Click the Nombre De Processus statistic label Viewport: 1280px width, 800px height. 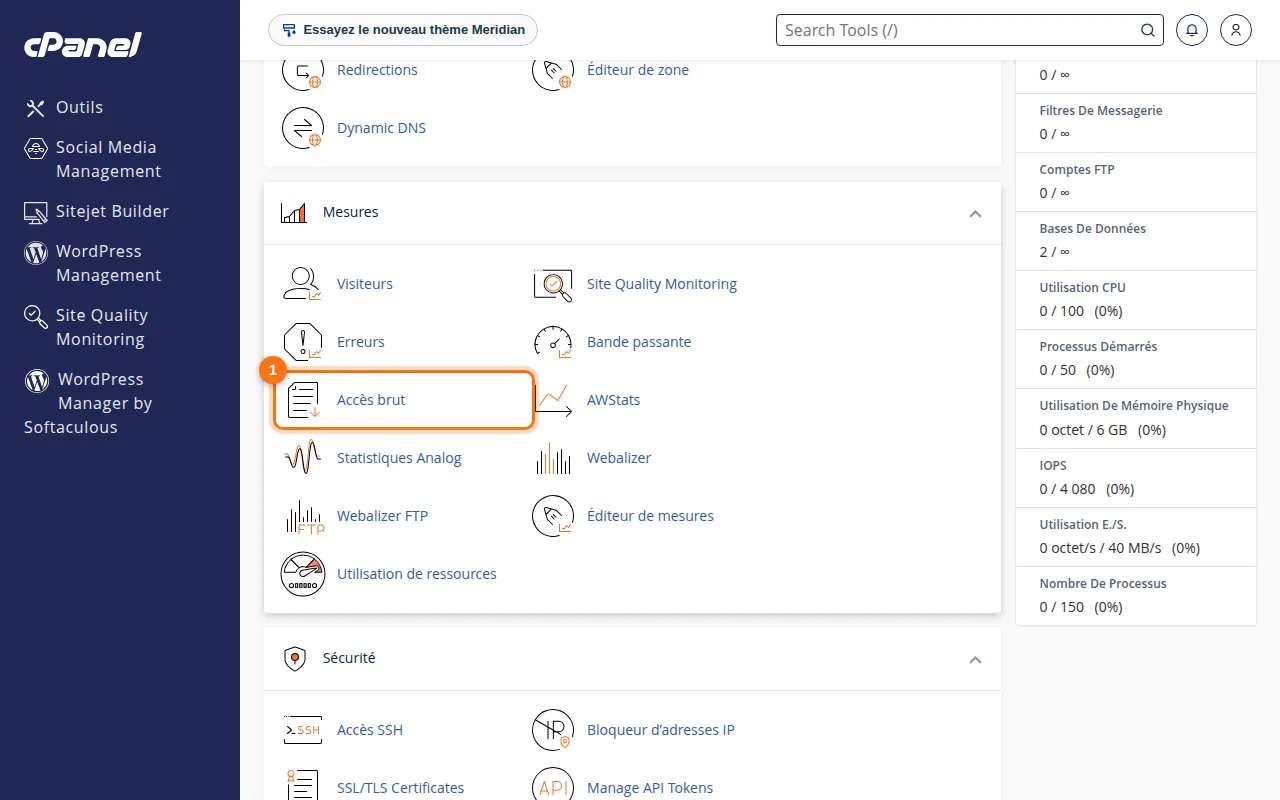click(1103, 584)
